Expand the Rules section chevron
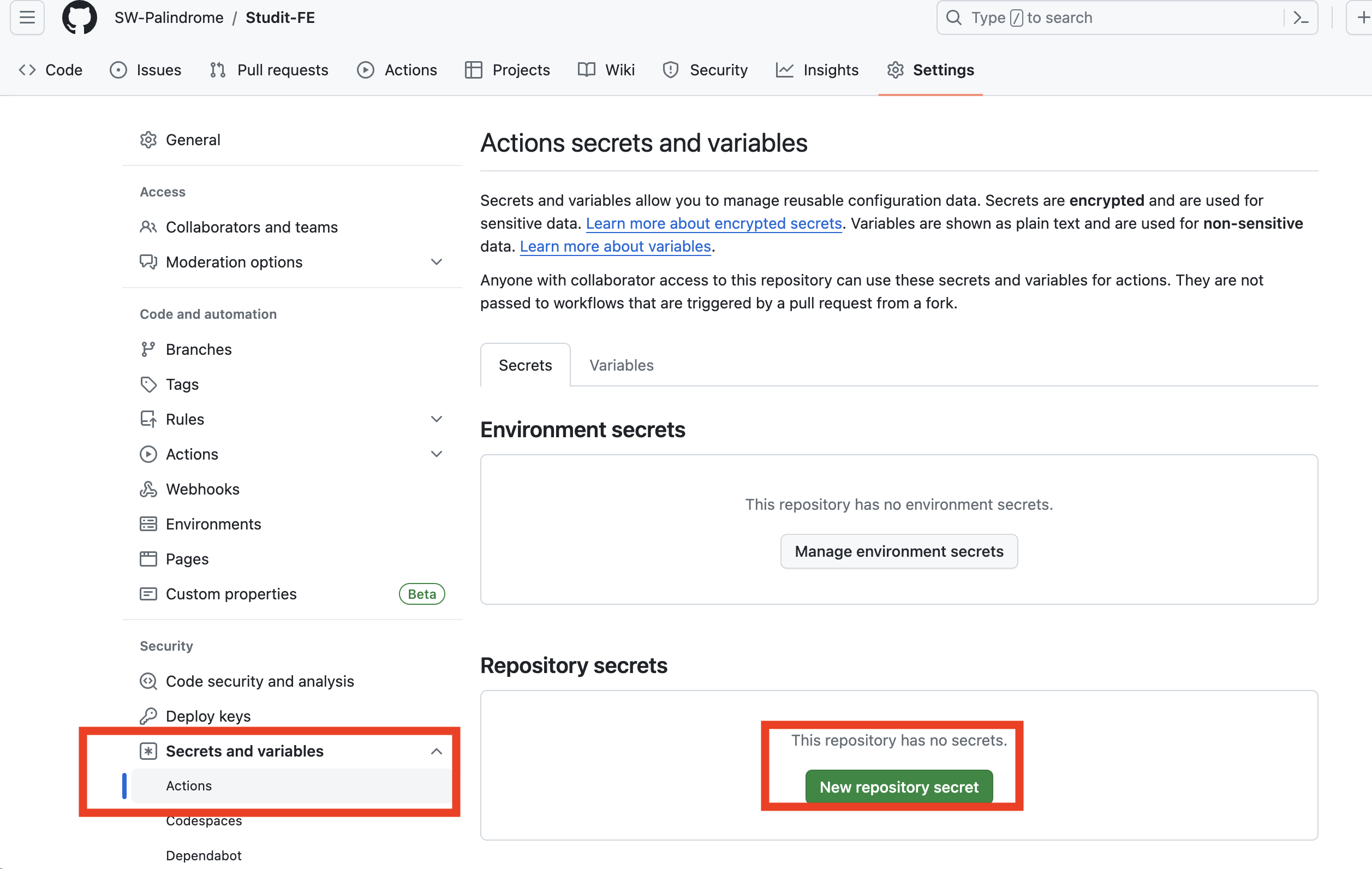 437,419
